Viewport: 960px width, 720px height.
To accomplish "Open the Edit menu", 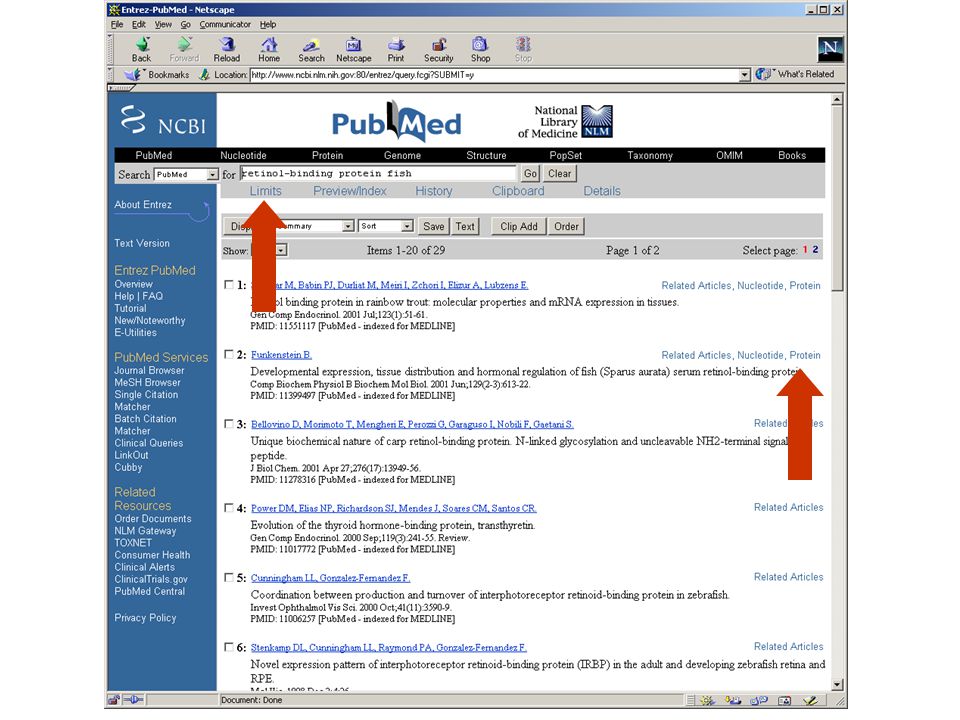I will pyautogui.click(x=139, y=24).
